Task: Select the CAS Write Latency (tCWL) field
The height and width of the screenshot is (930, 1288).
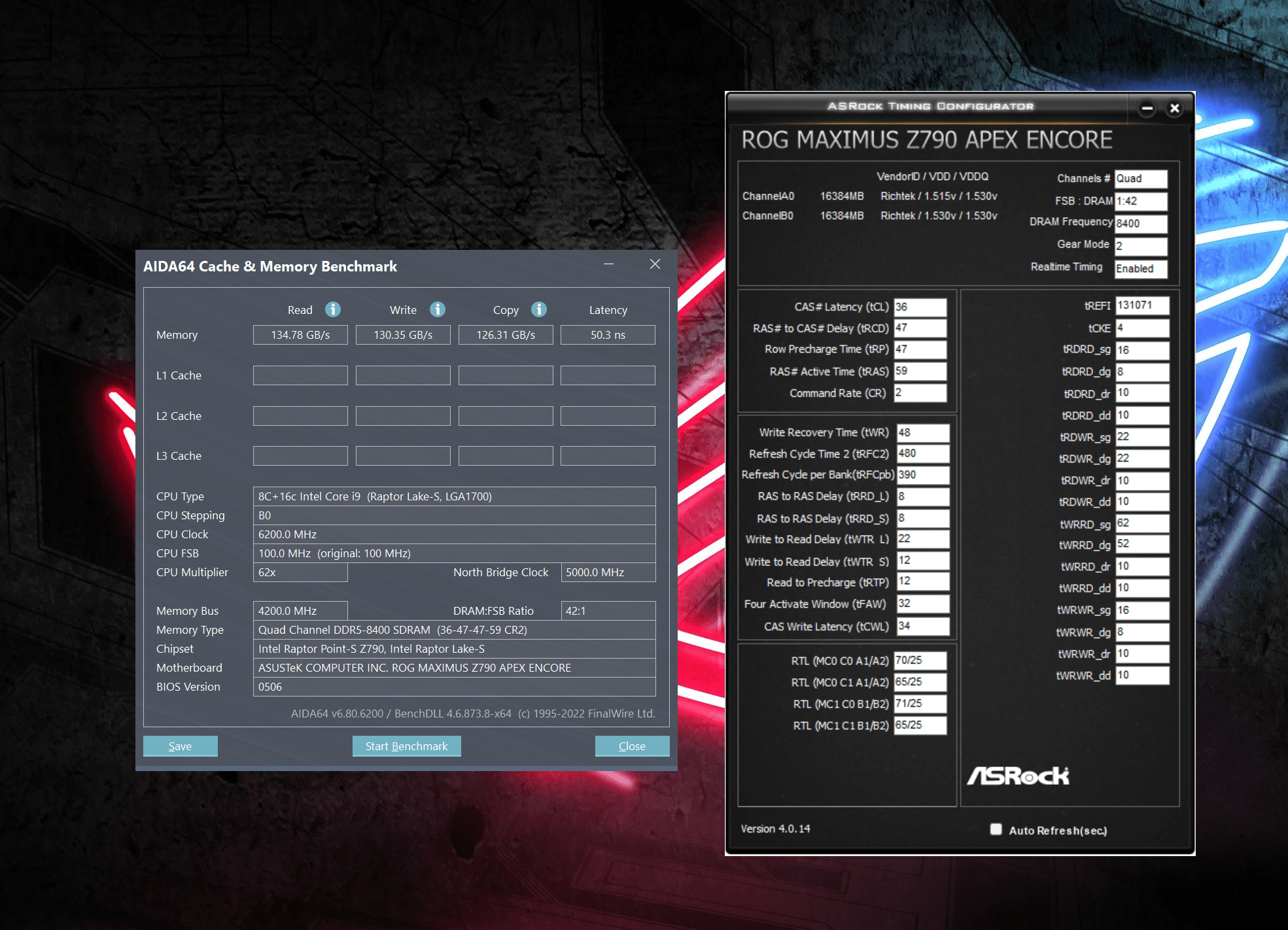Action: tap(923, 626)
